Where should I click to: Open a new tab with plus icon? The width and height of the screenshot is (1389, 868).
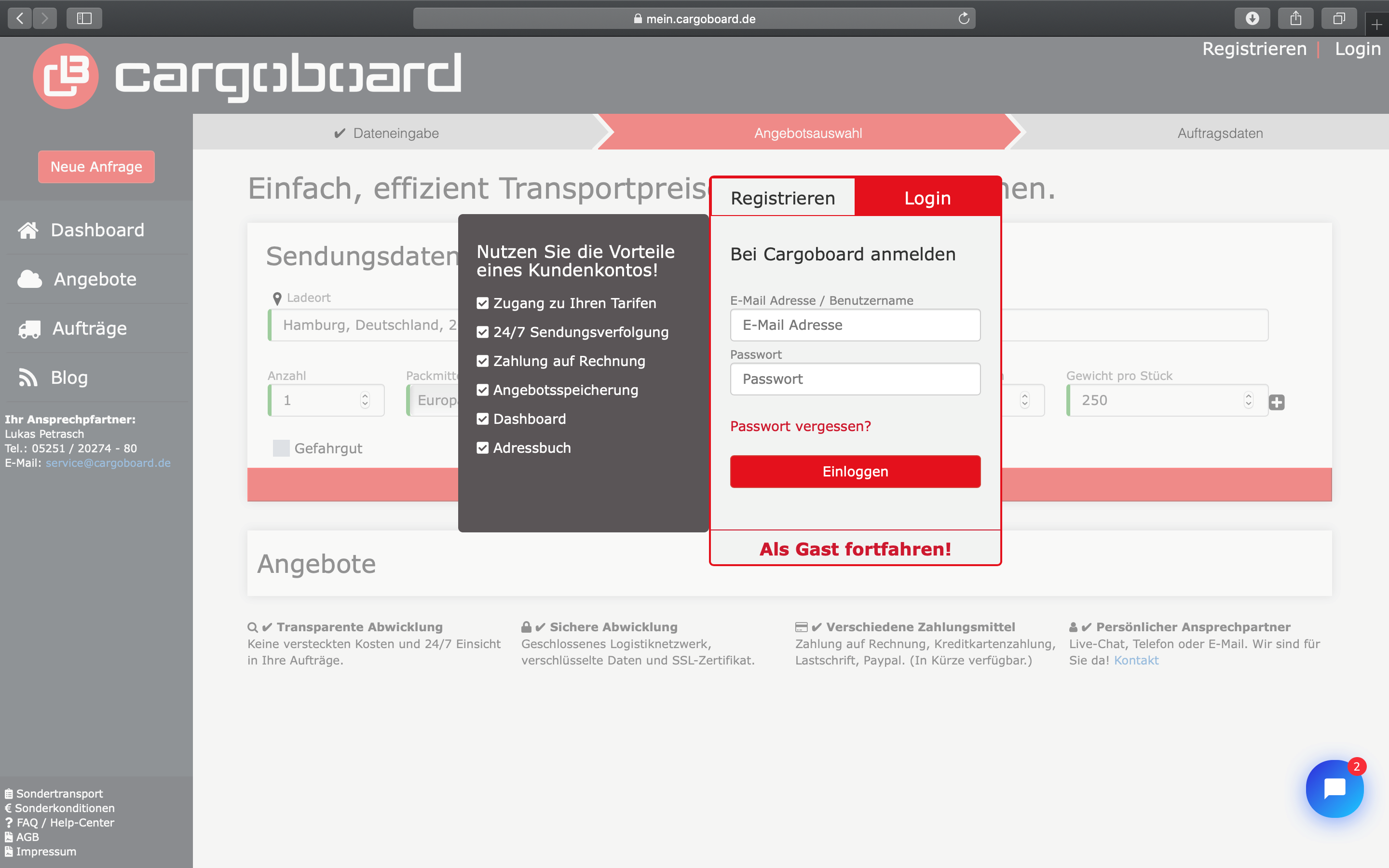pos(1376,24)
